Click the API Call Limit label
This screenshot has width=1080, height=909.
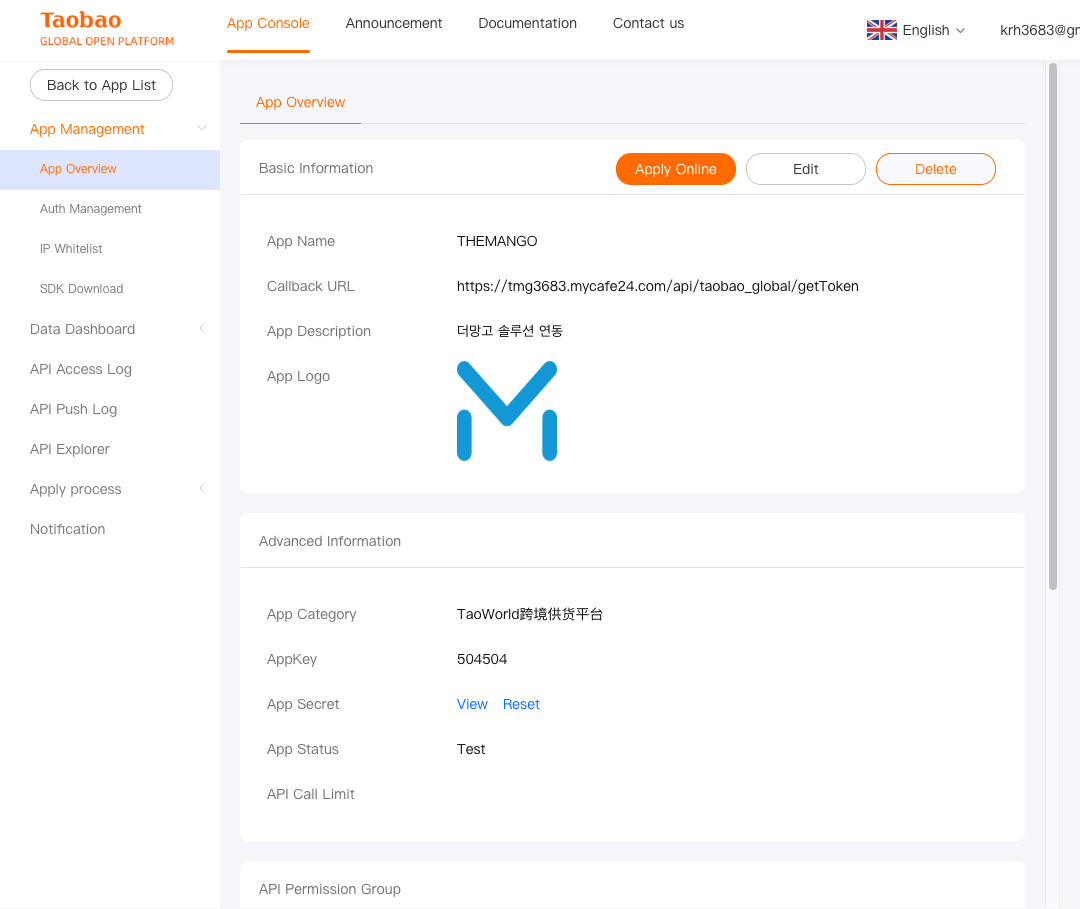tap(310, 794)
